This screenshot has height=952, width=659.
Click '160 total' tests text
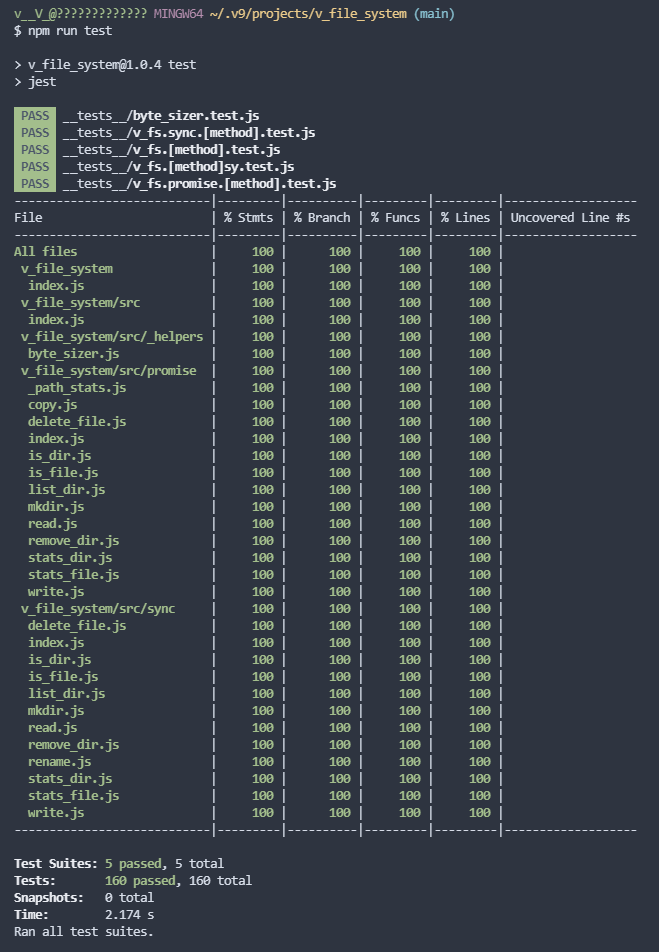tap(220, 880)
